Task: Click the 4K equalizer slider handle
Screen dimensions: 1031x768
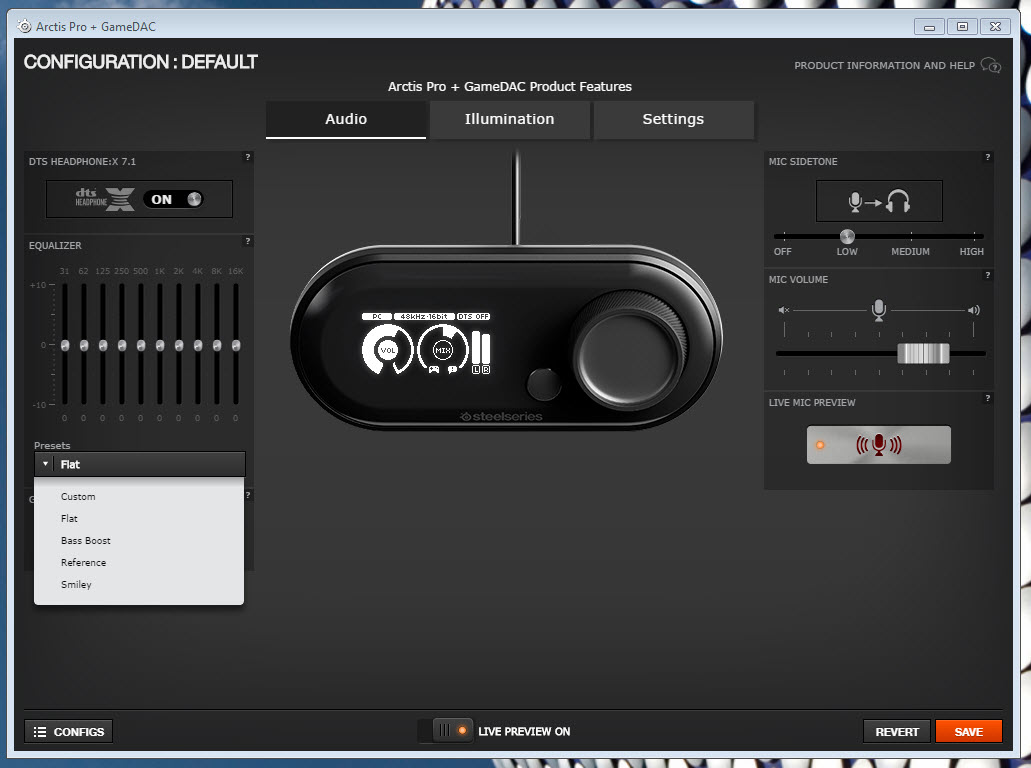Action: click(x=198, y=345)
